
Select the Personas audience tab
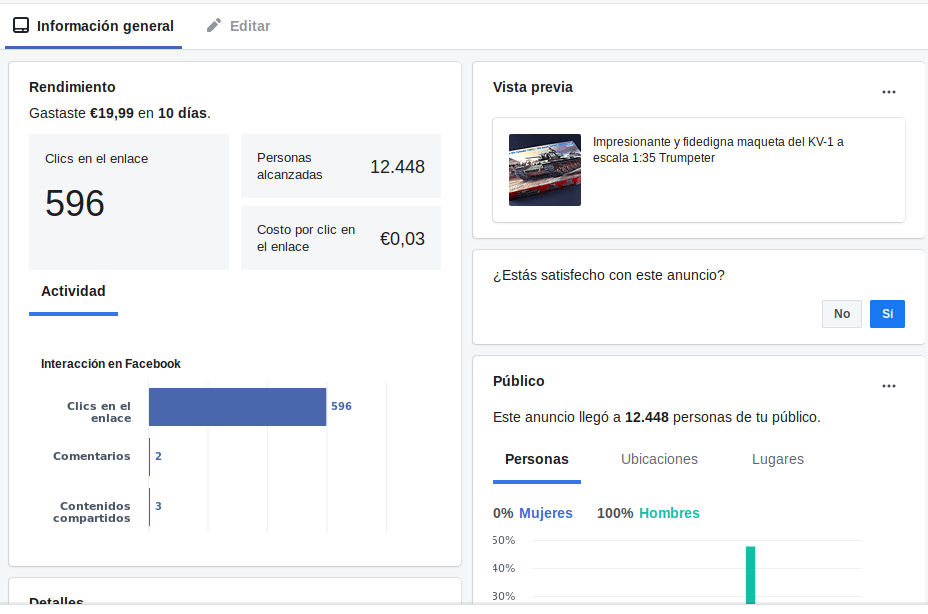tap(537, 459)
